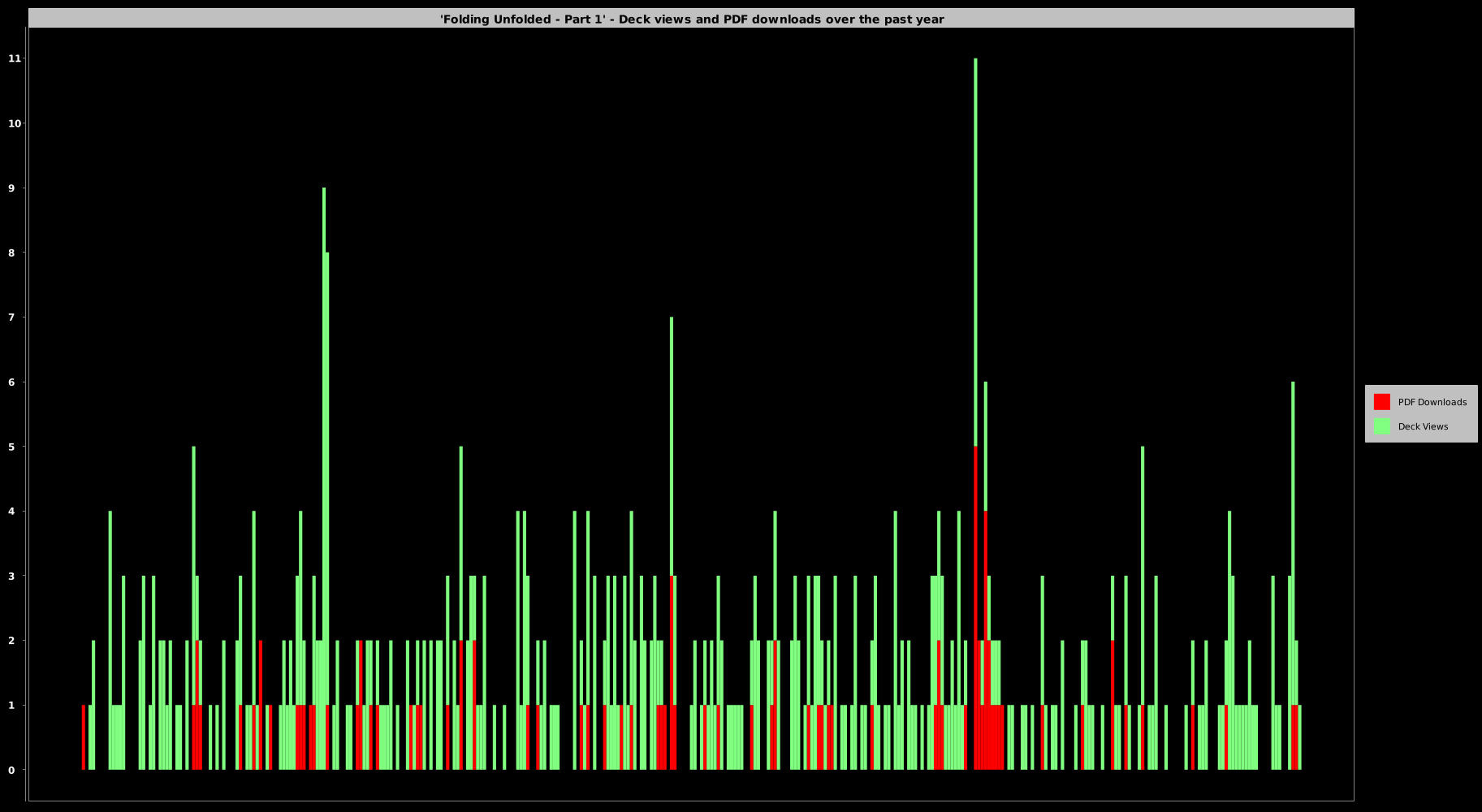
Task: Click the 'Deck Views' legend label
Action: 1423,426
